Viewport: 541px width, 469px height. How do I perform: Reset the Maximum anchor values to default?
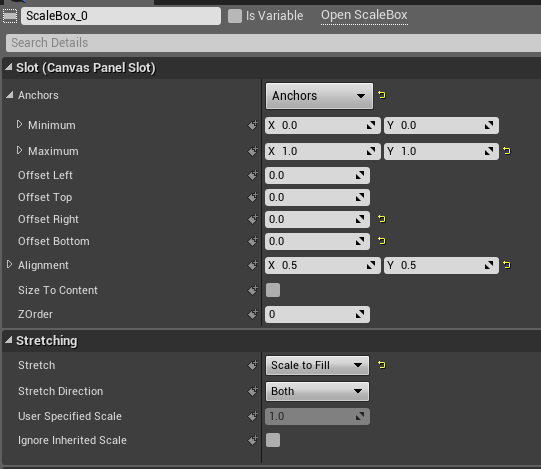pyautogui.click(x=506, y=151)
